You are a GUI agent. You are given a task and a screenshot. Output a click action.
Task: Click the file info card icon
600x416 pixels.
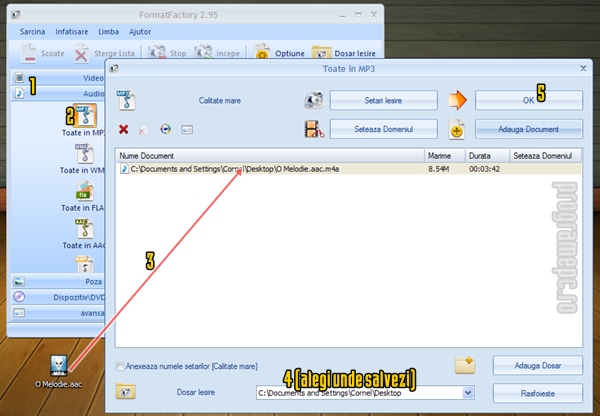point(187,130)
